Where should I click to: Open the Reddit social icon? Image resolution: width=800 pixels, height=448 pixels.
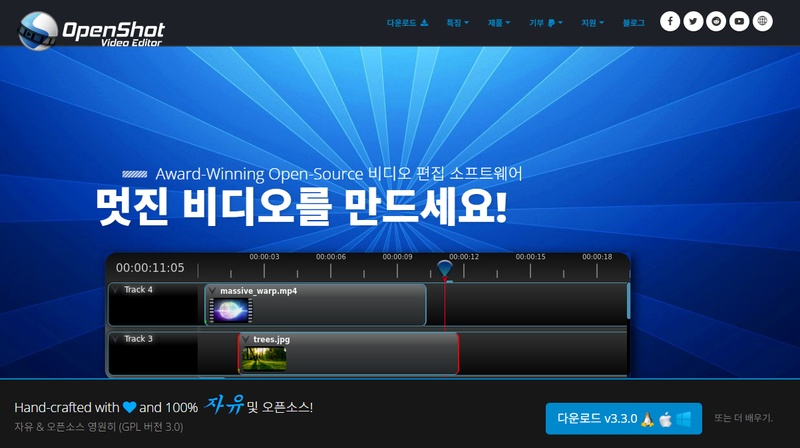(716, 21)
